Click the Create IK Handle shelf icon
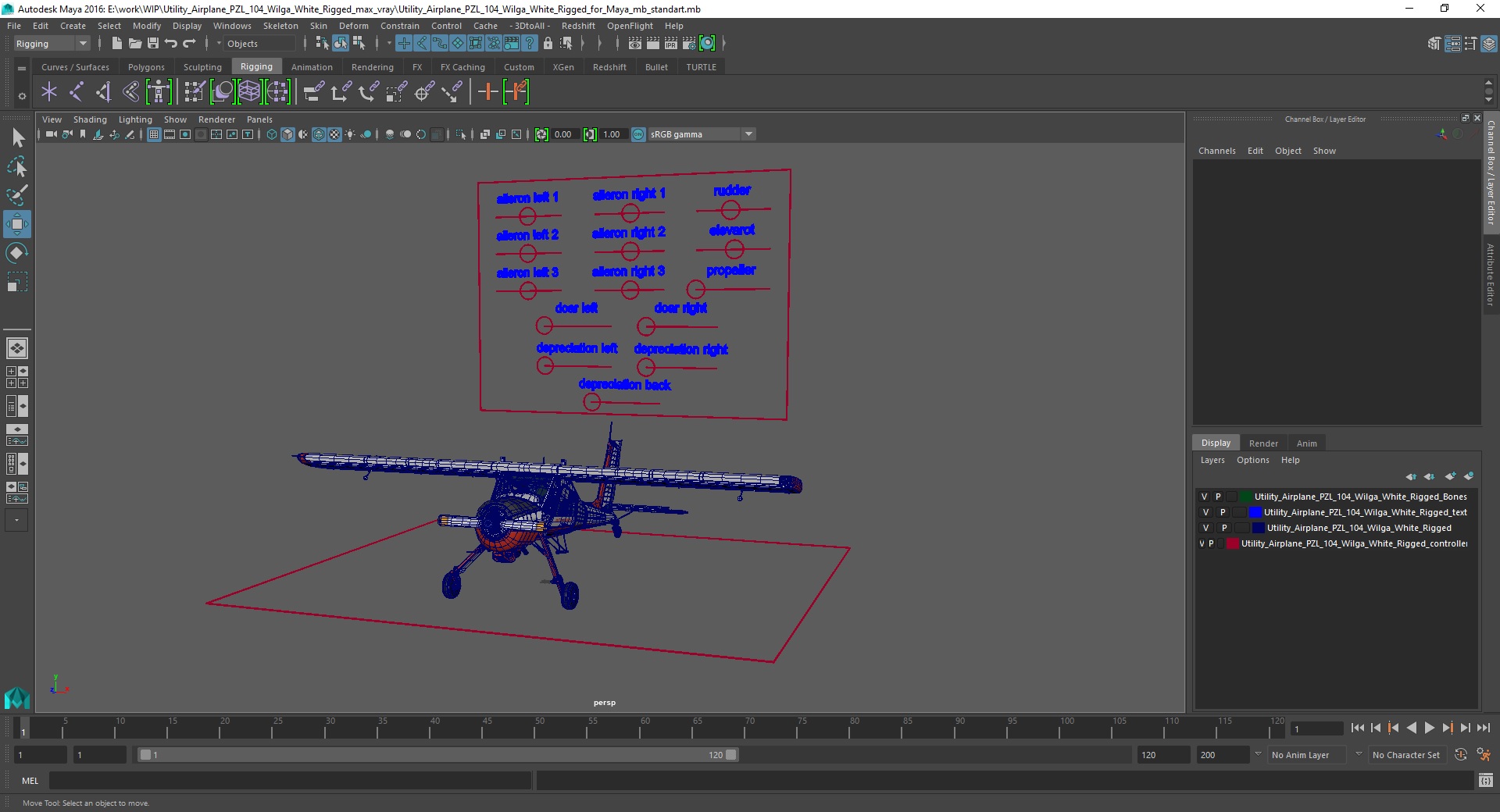The width and height of the screenshot is (1500, 812). coord(103,92)
